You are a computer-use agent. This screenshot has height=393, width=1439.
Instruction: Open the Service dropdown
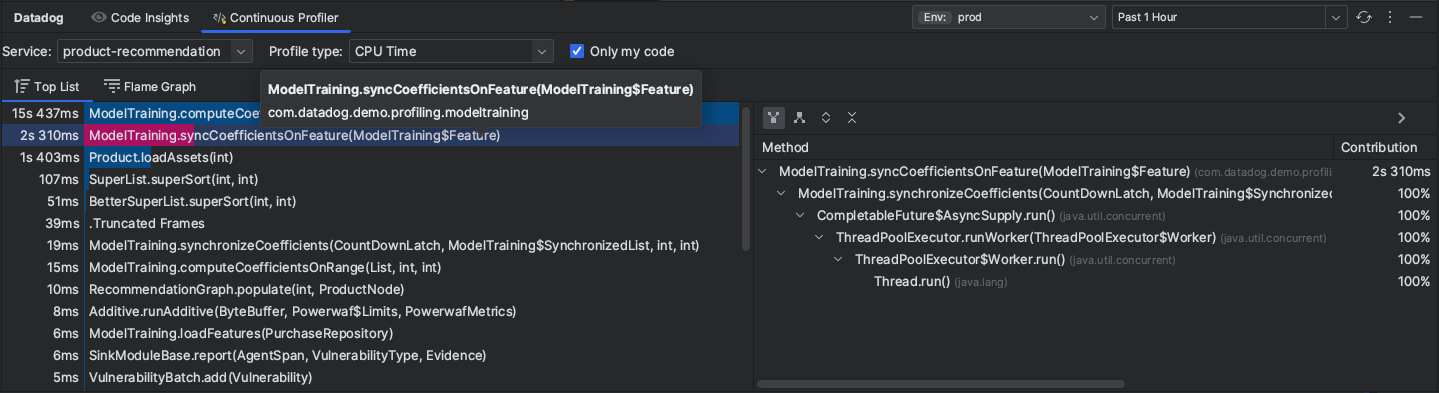tap(155, 51)
